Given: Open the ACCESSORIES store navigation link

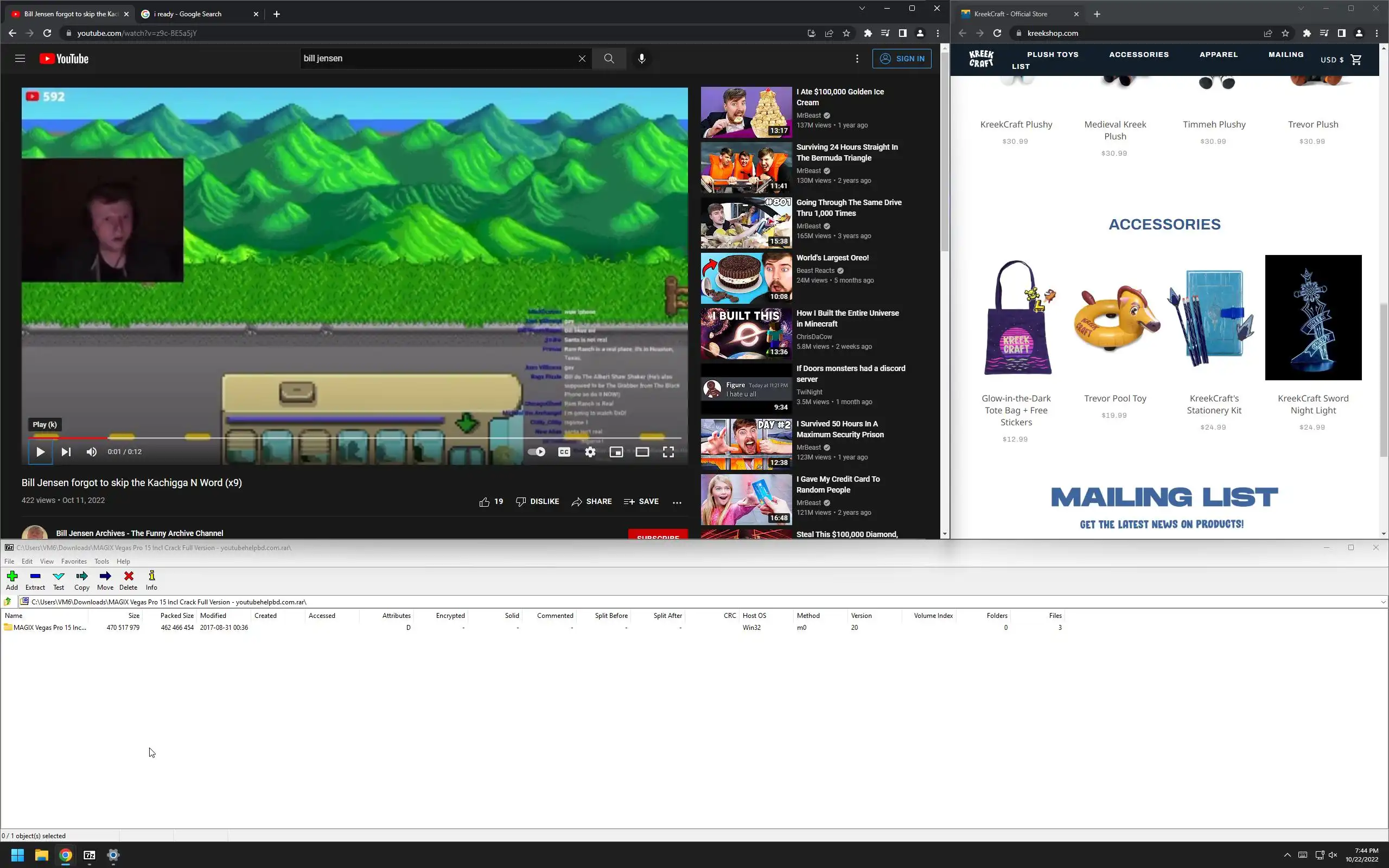Looking at the screenshot, I should 1139,55.
